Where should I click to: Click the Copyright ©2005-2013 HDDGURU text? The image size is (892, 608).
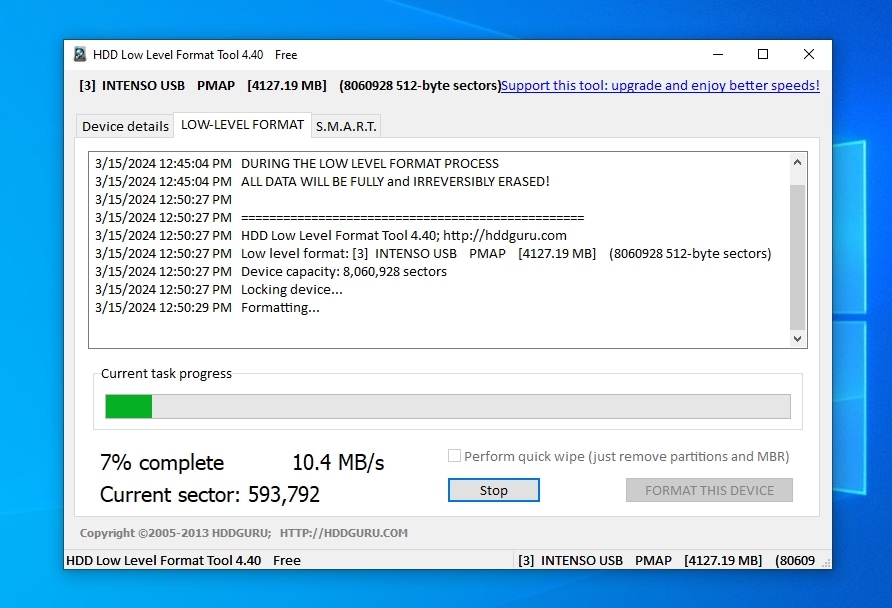175,533
